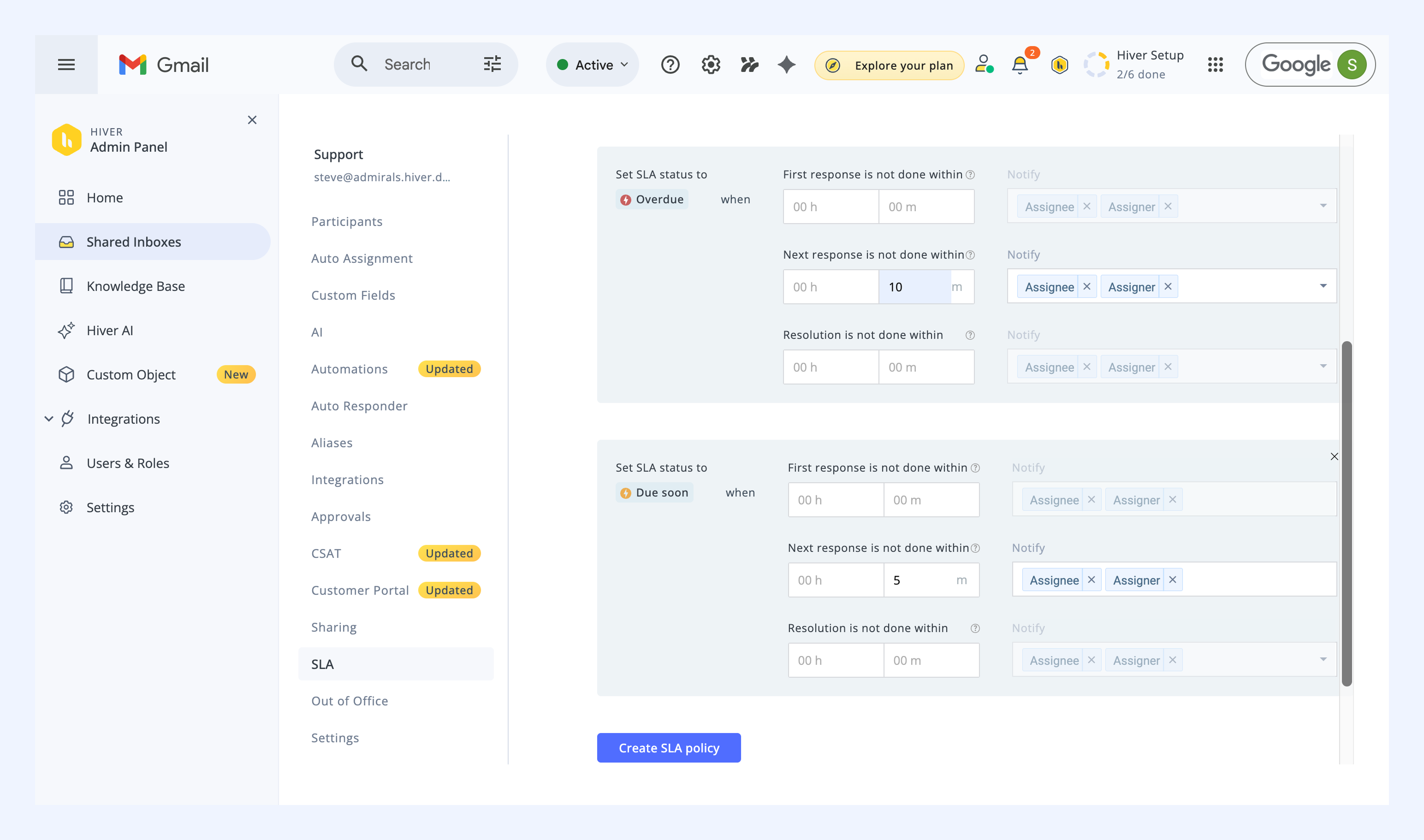
Task: Open the Active status dropdown
Action: tap(592, 65)
